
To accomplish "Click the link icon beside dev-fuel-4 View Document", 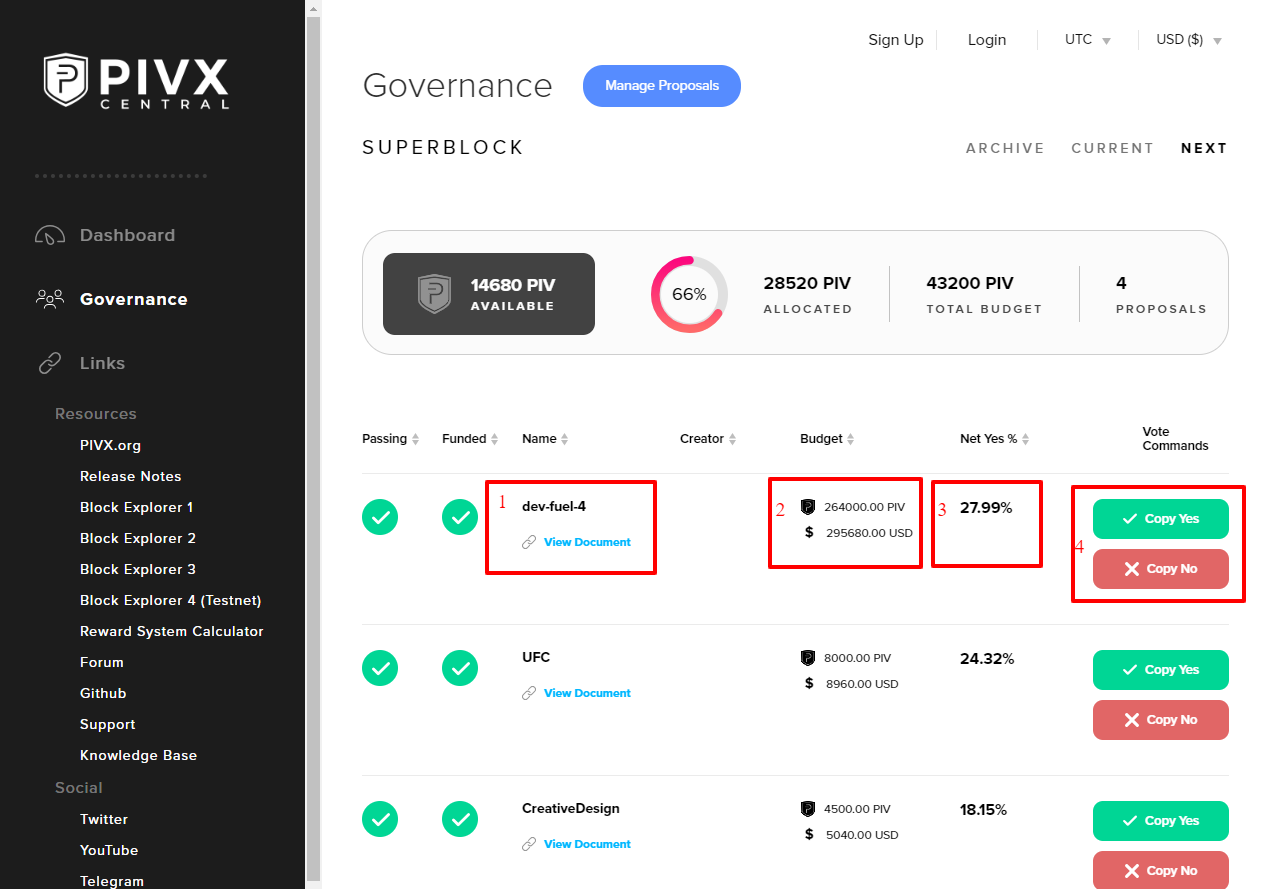I will point(529,542).
